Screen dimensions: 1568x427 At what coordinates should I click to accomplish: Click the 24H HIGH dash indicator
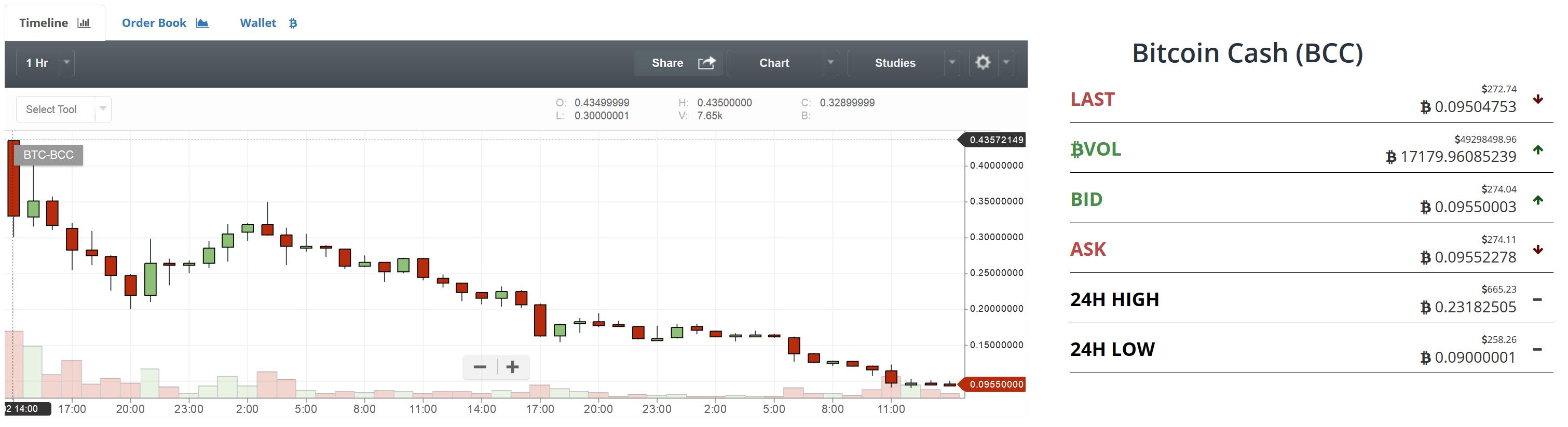(x=1537, y=299)
